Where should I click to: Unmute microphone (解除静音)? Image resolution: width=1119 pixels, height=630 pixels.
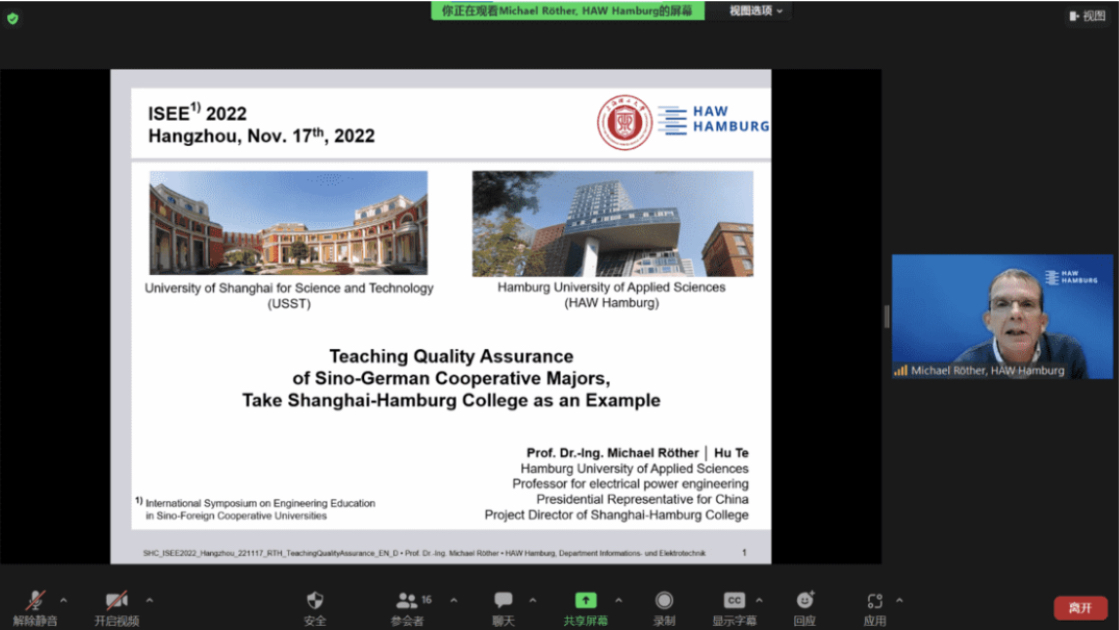click(x=35, y=601)
